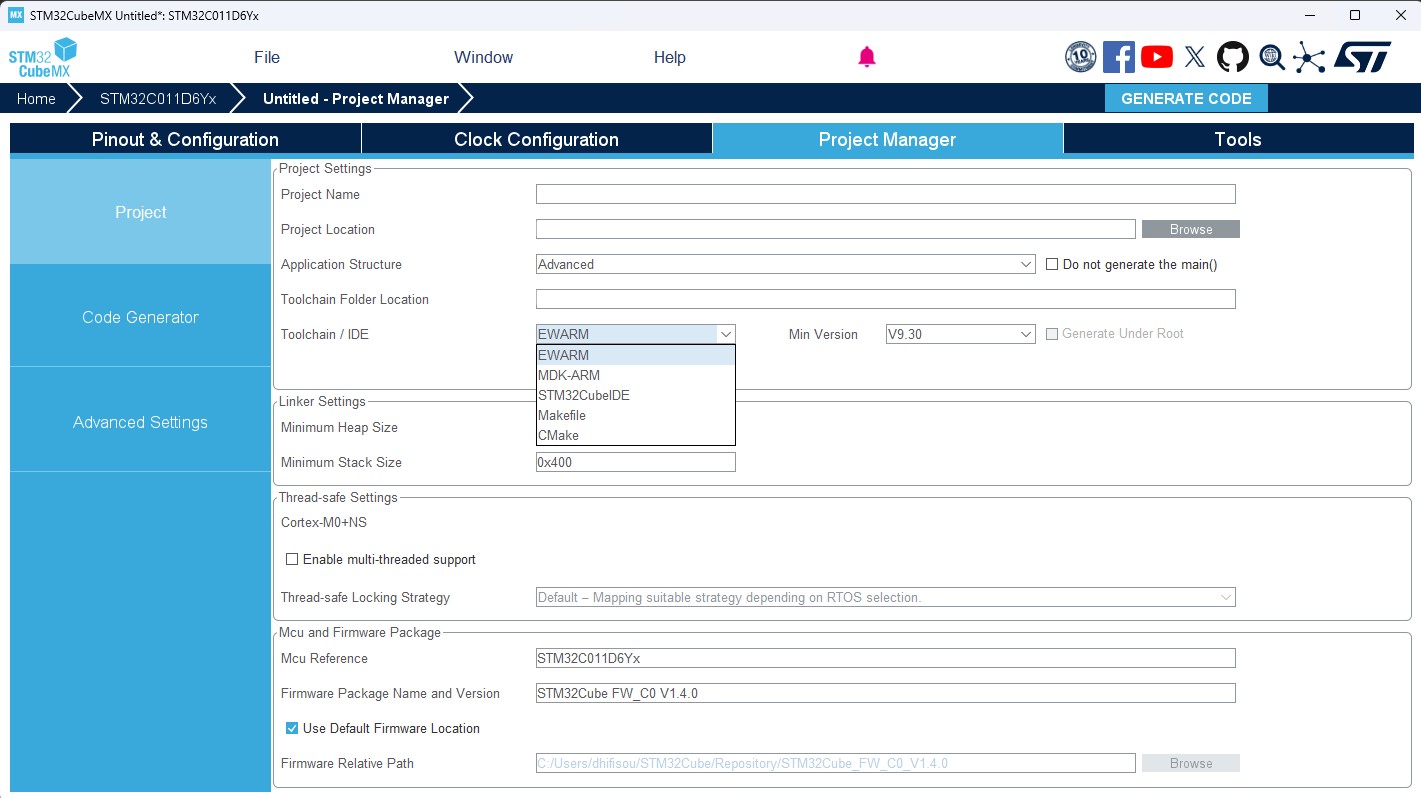1421x798 pixels.
Task: Switch to Clock Configuration tab
Action: tap(536, 139)
